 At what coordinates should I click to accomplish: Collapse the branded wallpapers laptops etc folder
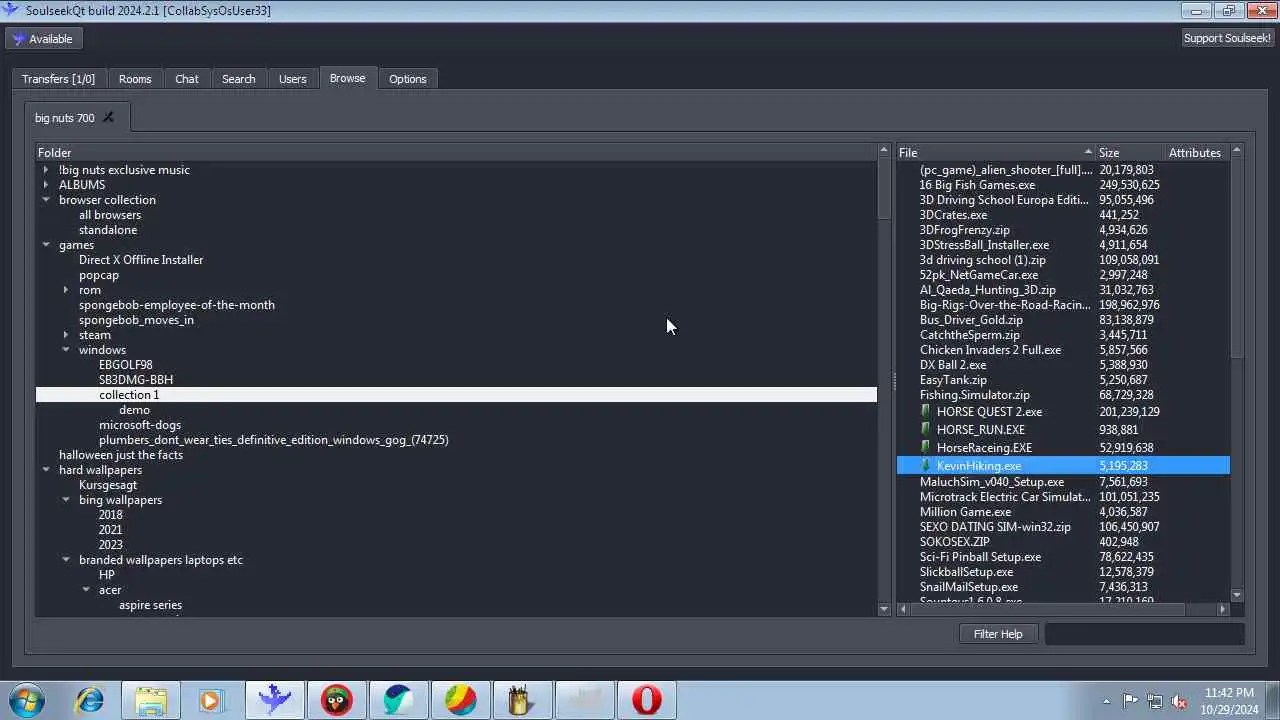66,560
